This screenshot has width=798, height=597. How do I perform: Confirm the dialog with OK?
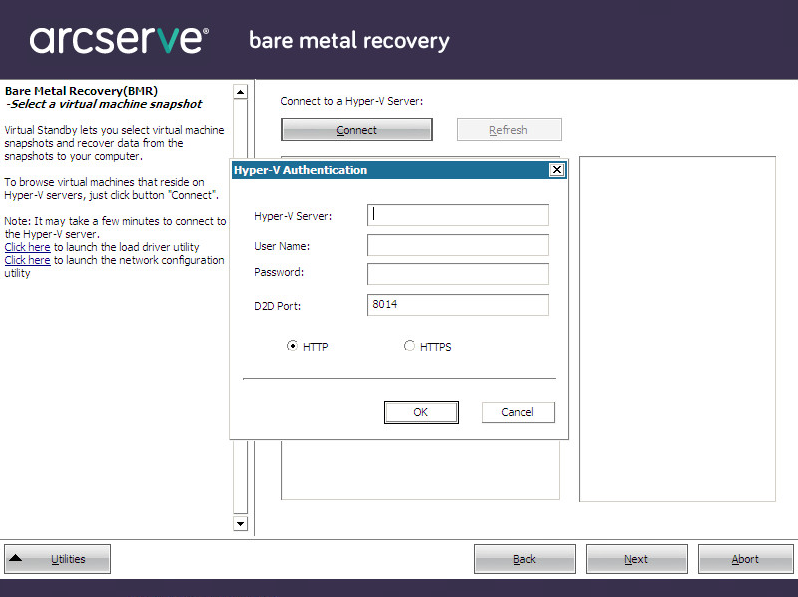(x=421, y=412)
